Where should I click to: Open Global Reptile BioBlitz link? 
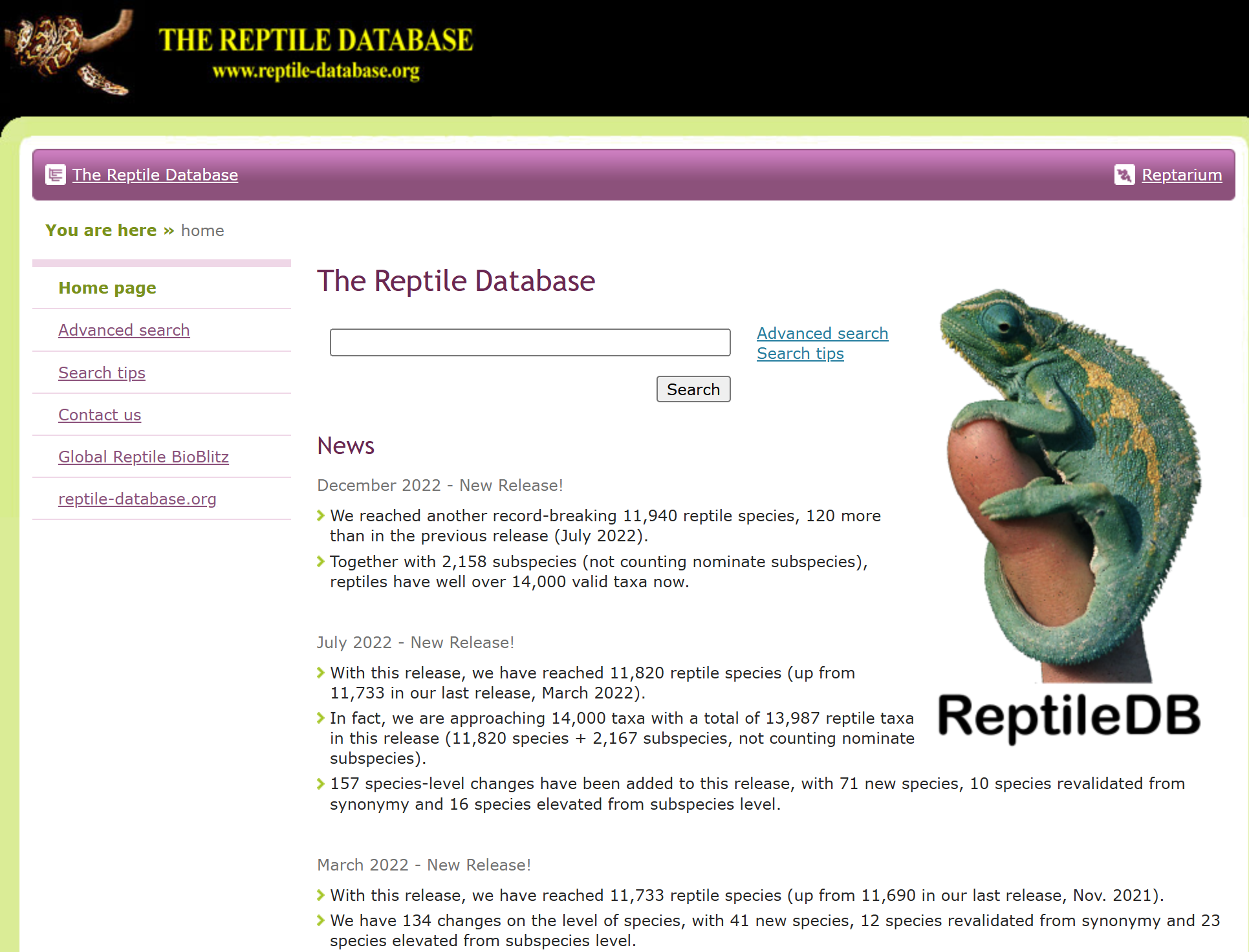(x=144, y=457)
